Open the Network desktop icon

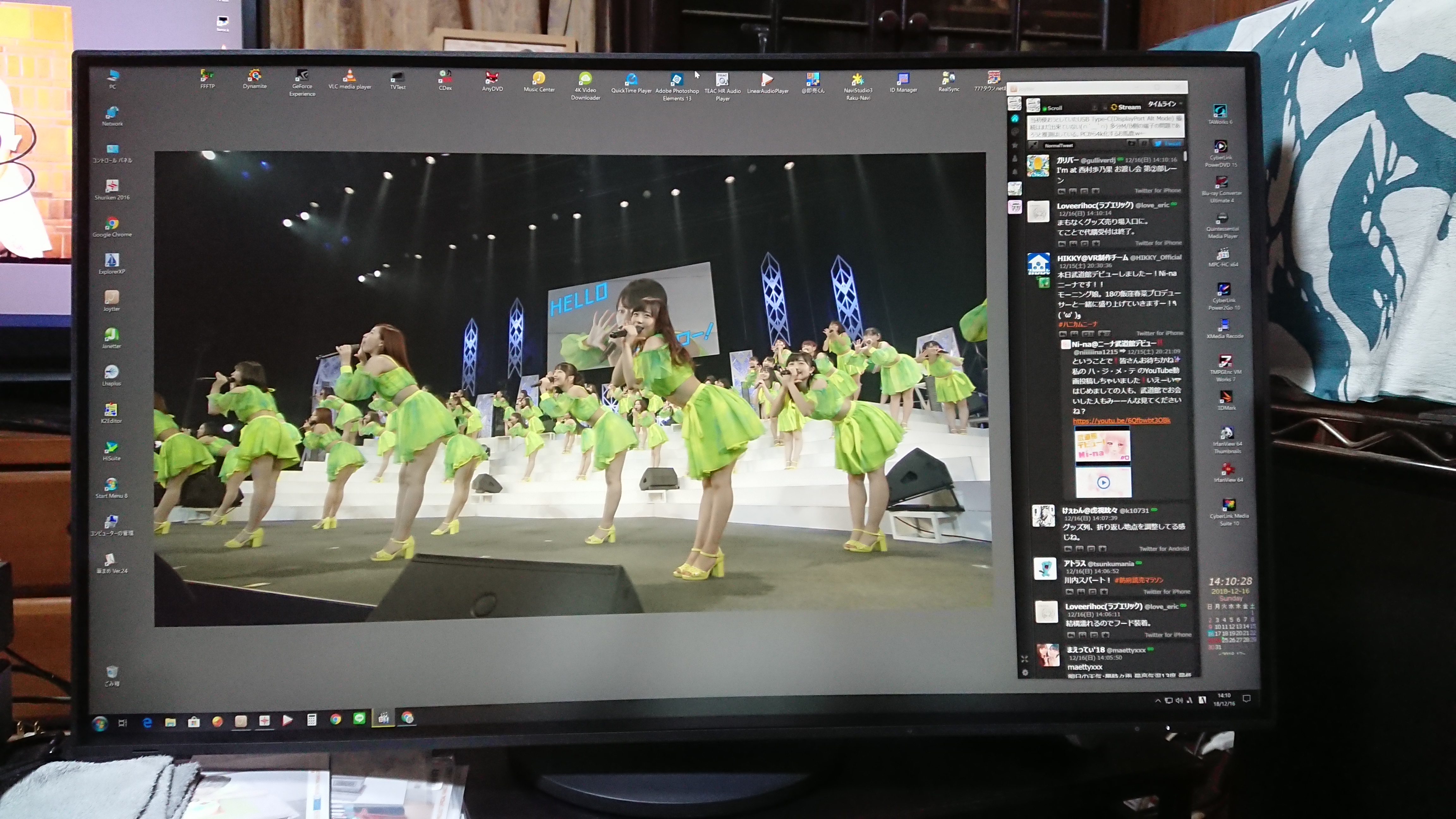tap(112, 116)
